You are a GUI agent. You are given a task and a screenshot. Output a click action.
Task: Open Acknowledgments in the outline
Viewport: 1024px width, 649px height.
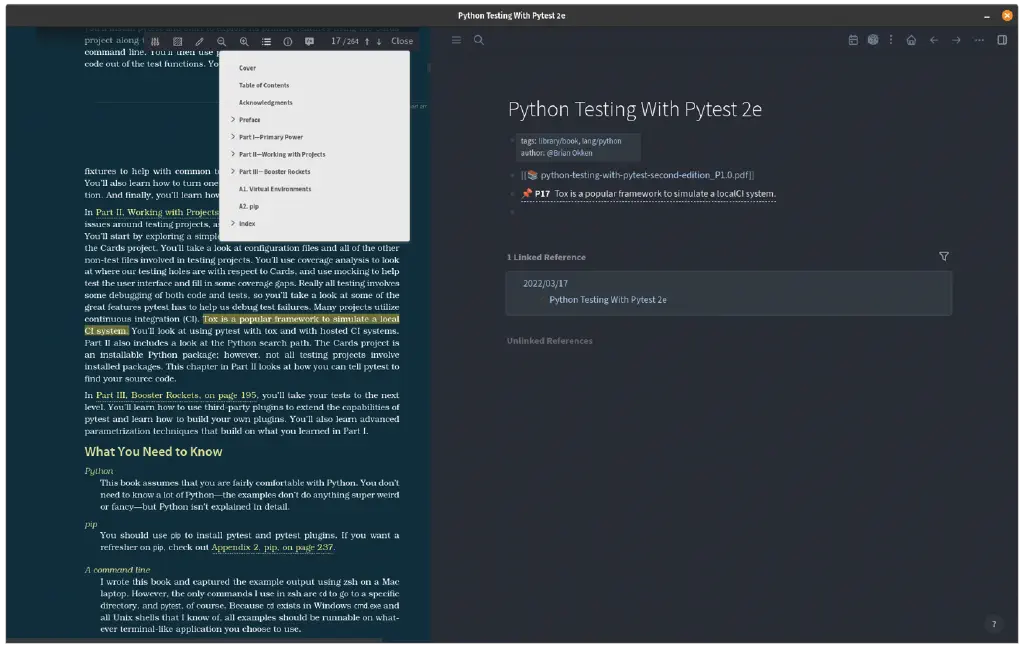point(265,103)
